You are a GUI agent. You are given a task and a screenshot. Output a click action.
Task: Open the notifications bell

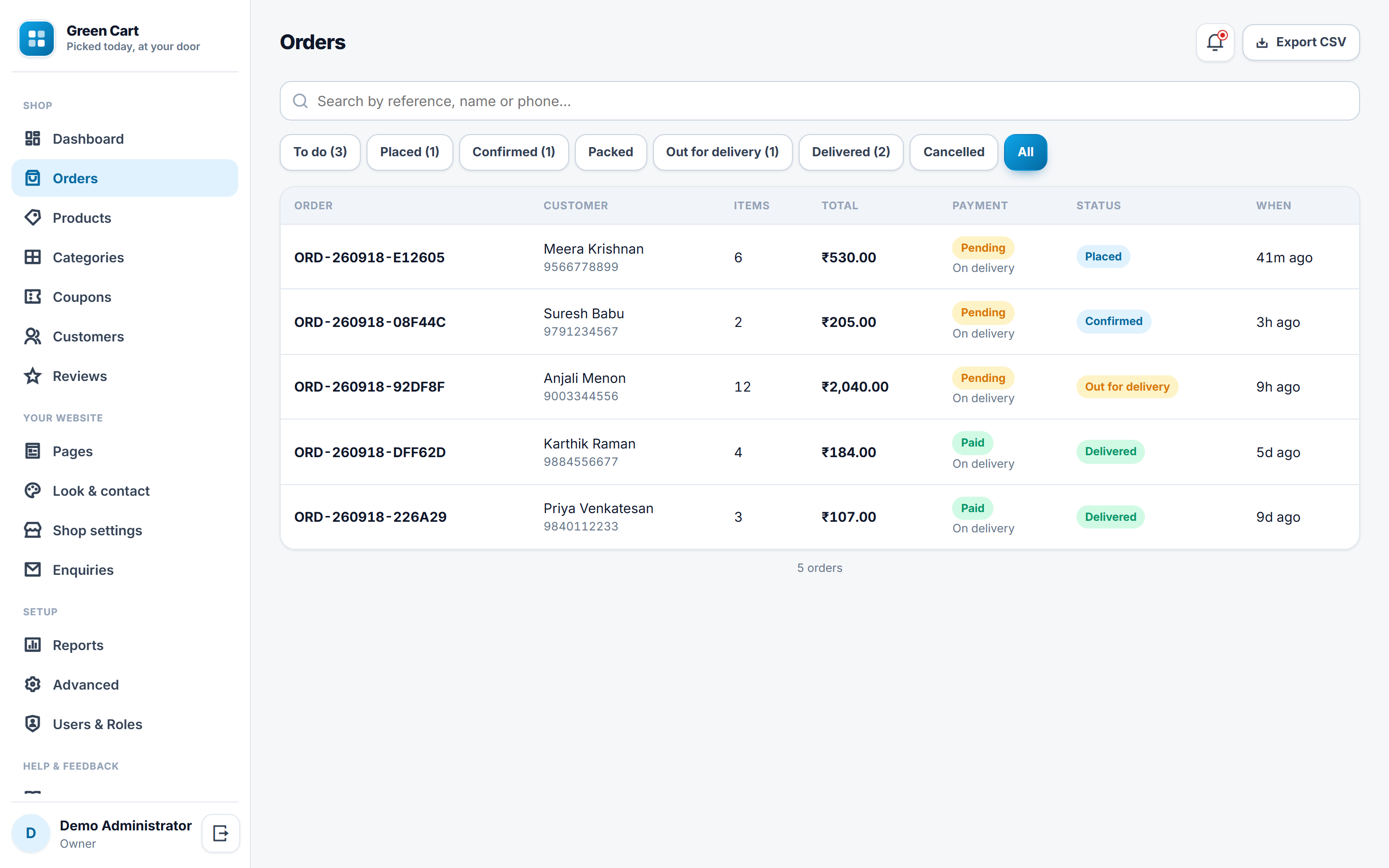(x=1215, y=42)
